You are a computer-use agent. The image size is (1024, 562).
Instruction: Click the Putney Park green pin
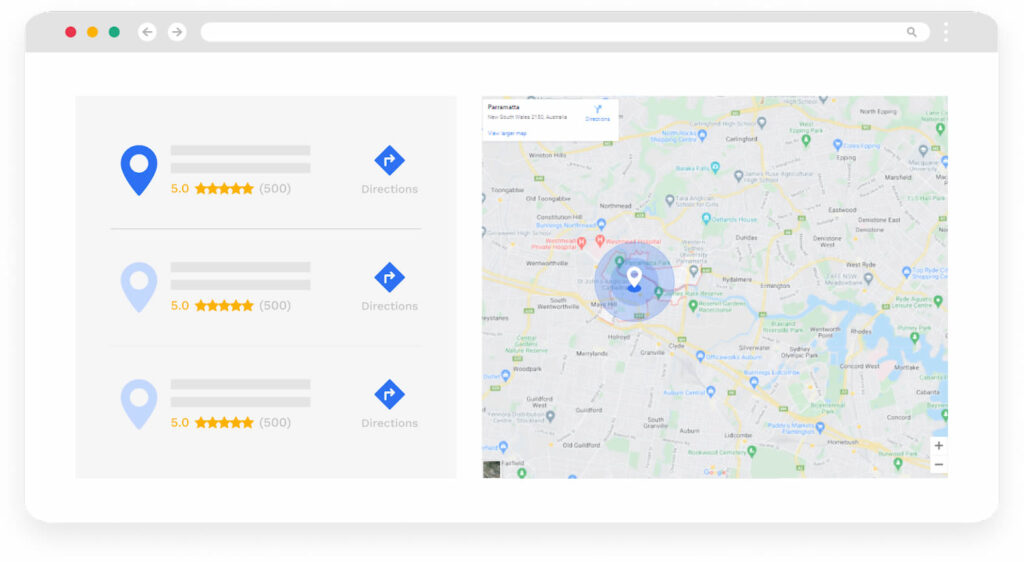[x=915, y=337]
